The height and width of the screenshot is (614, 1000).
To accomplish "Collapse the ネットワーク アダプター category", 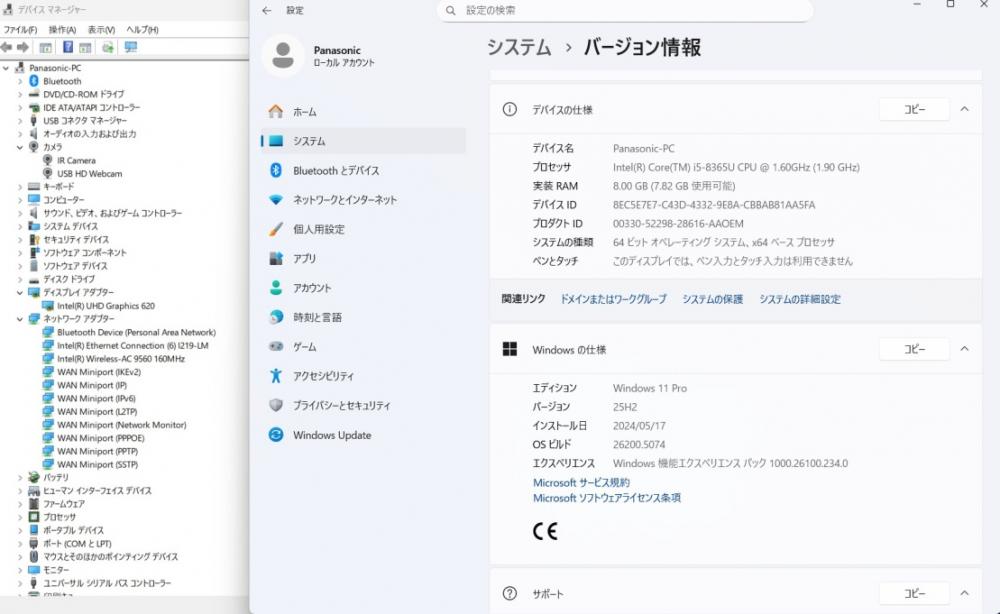I will click(x=20, y=319).
